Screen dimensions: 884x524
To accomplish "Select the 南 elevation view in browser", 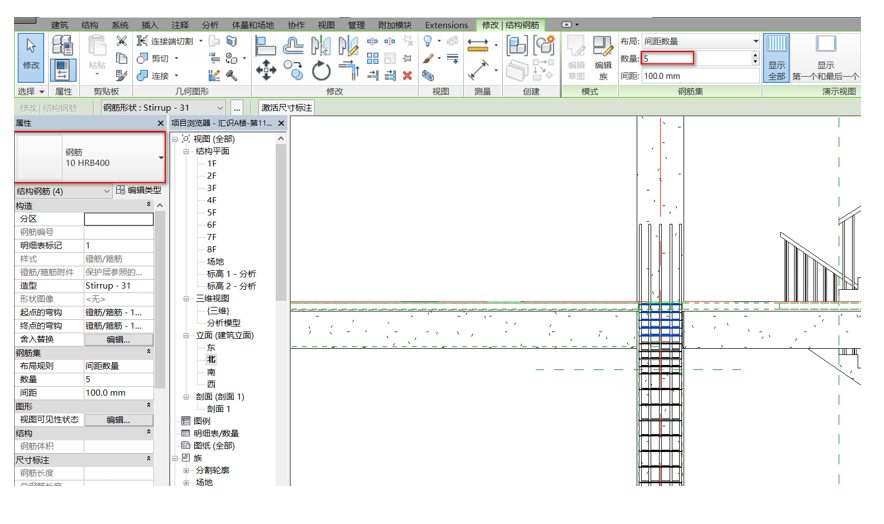I will click(x=211, y=372).
